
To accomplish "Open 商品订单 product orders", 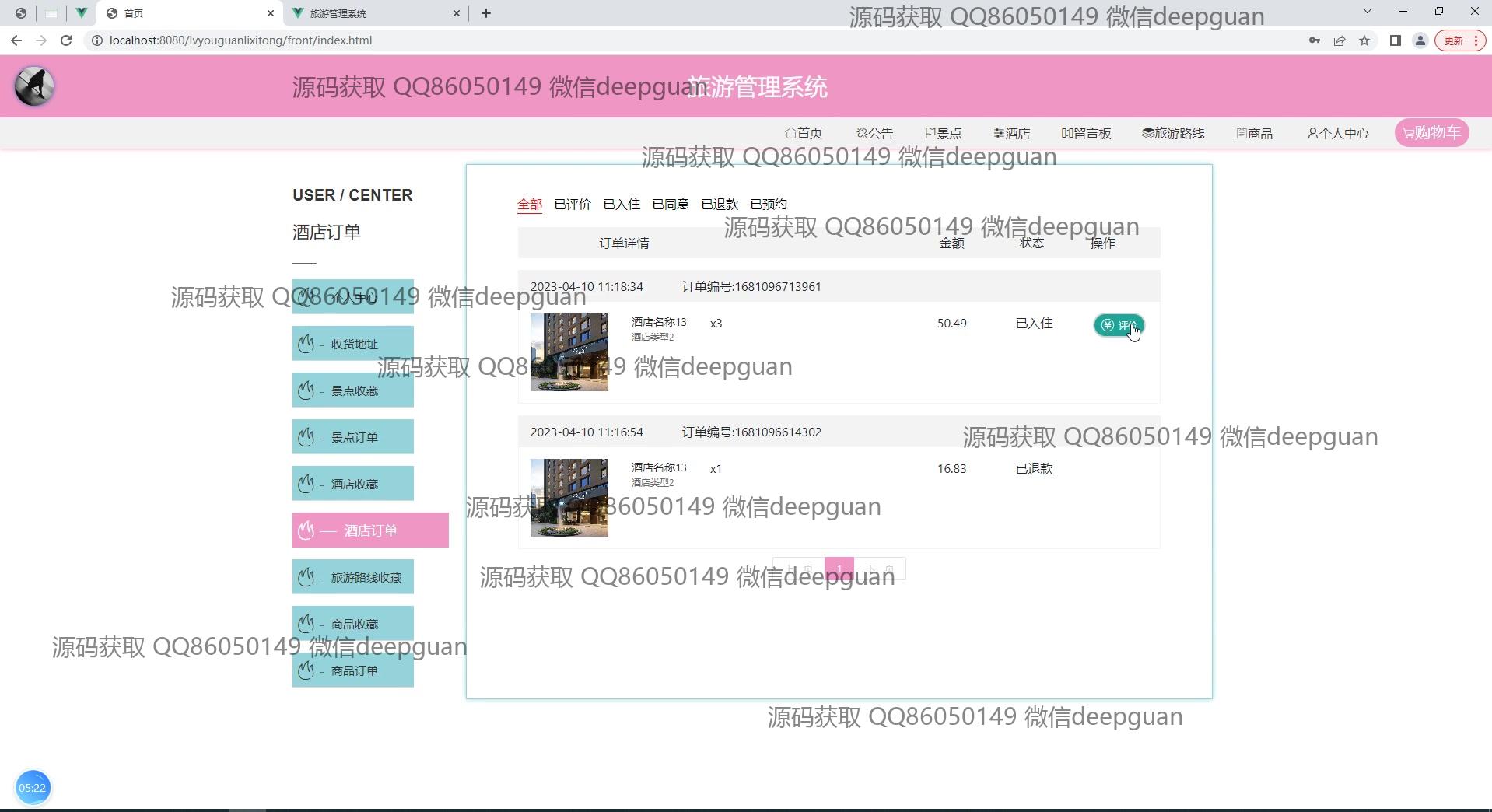I will [x=352, y=670].
